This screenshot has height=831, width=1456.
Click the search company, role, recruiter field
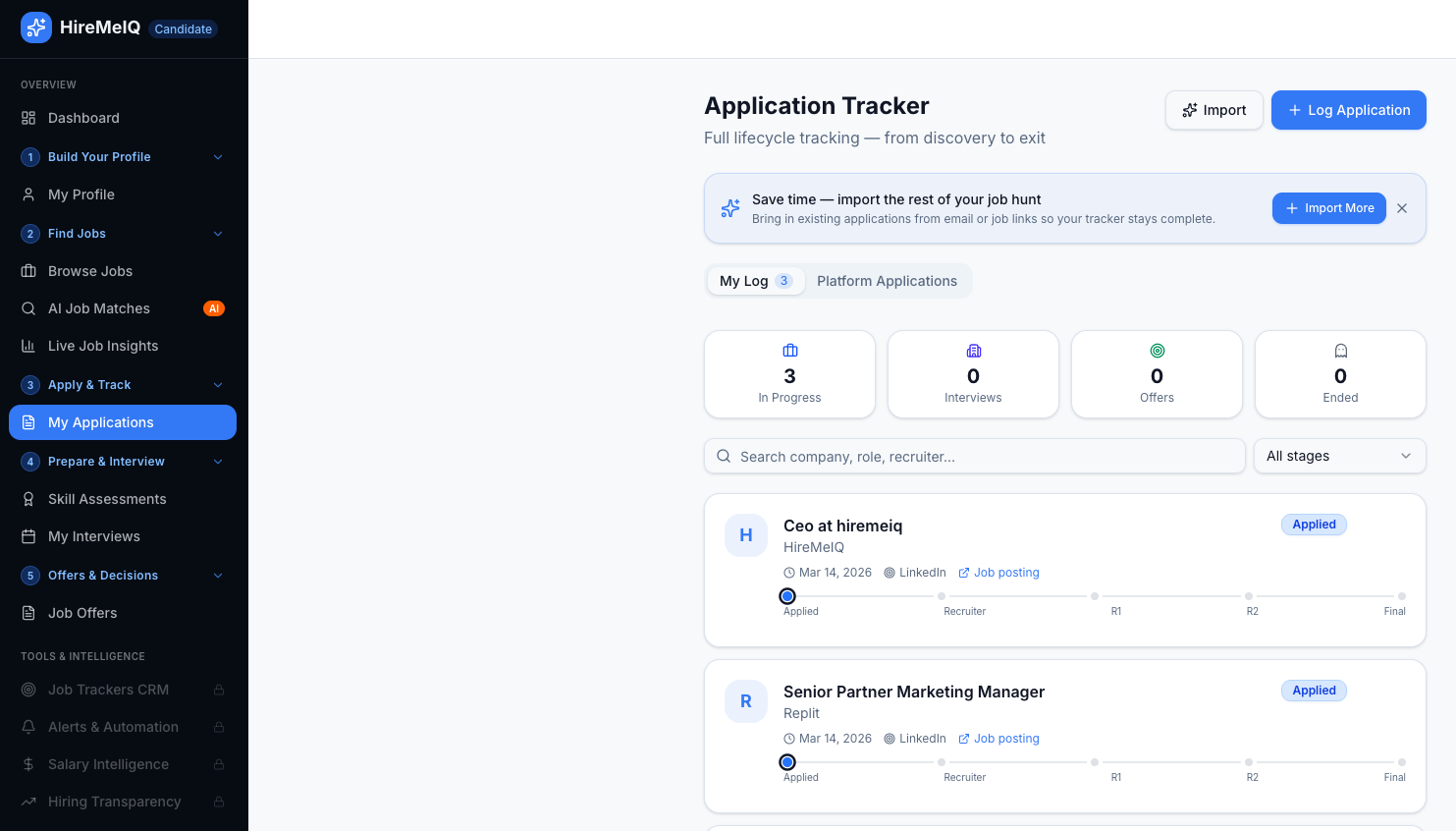click(x=975, y=456)
